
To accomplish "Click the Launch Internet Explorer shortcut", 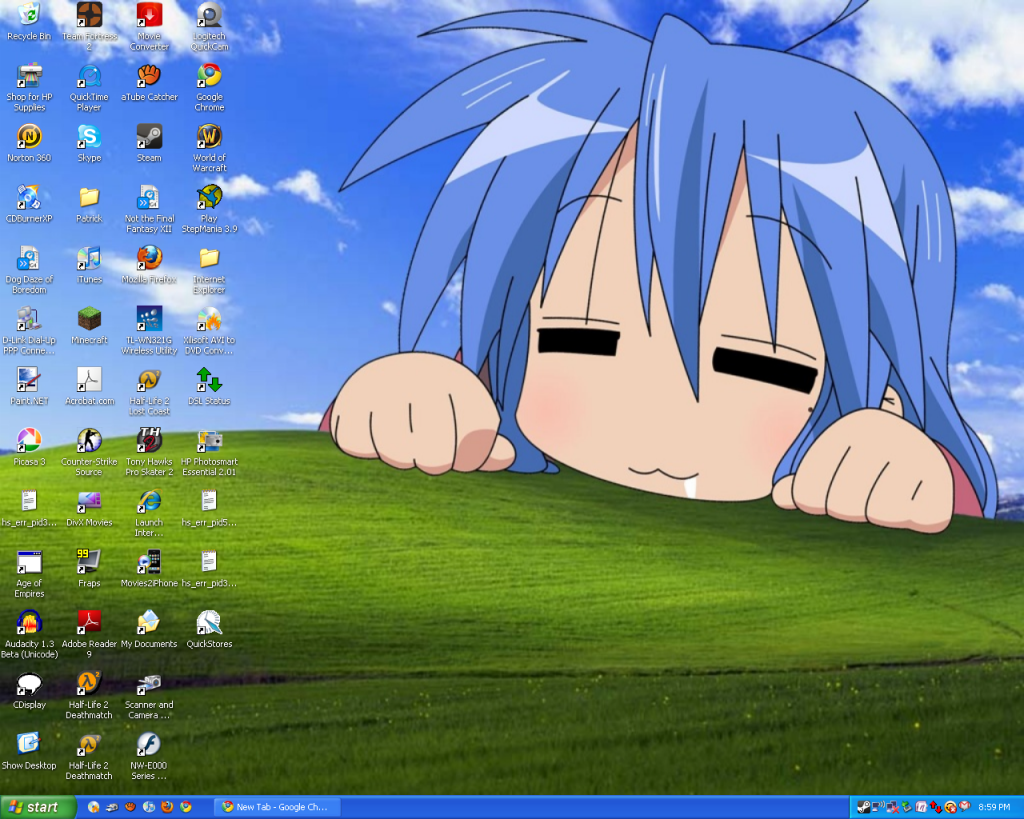I will pos(149,513).
